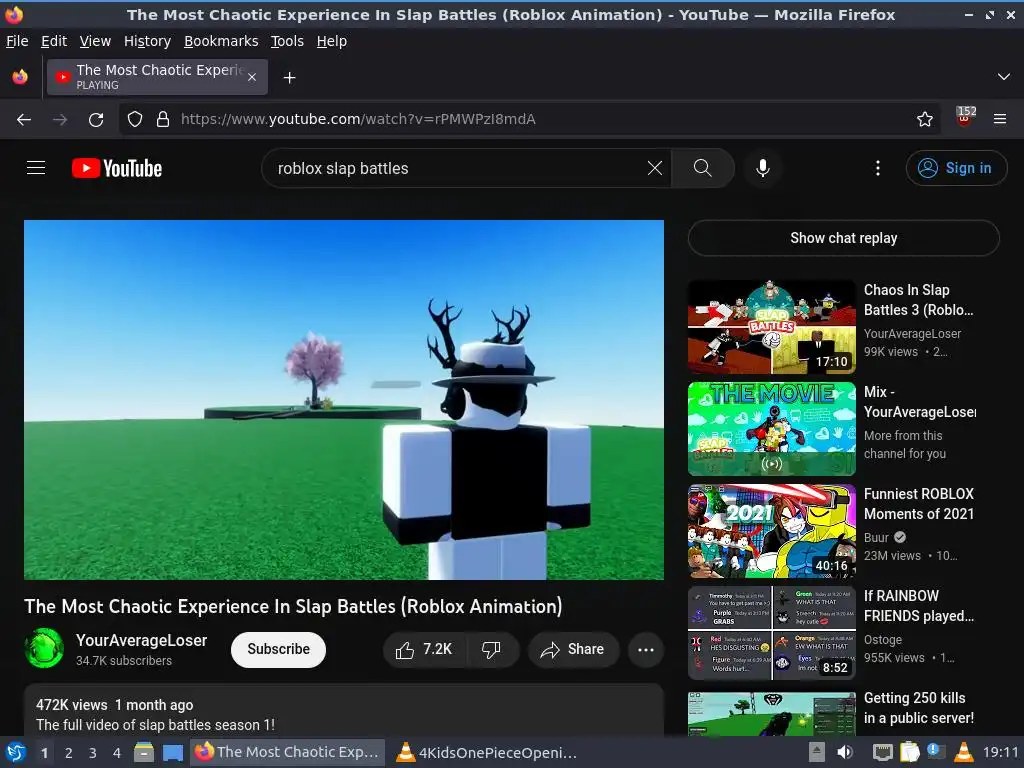The image size is (1024, 768).
Task: Open Getting 250 kills thumbnail
Action: [x=771, y=713]
